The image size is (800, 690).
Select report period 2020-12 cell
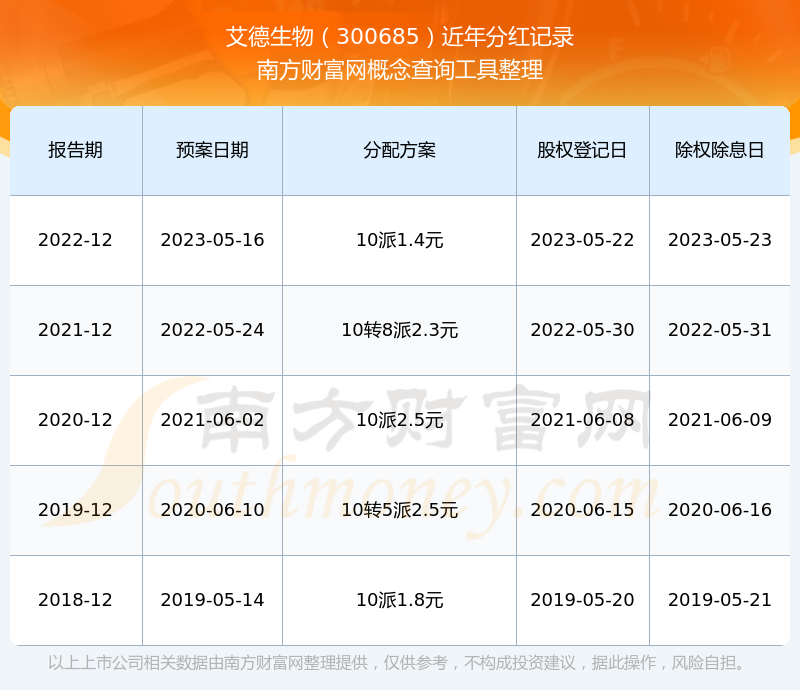pyautogui.click(x=76, y=420)
